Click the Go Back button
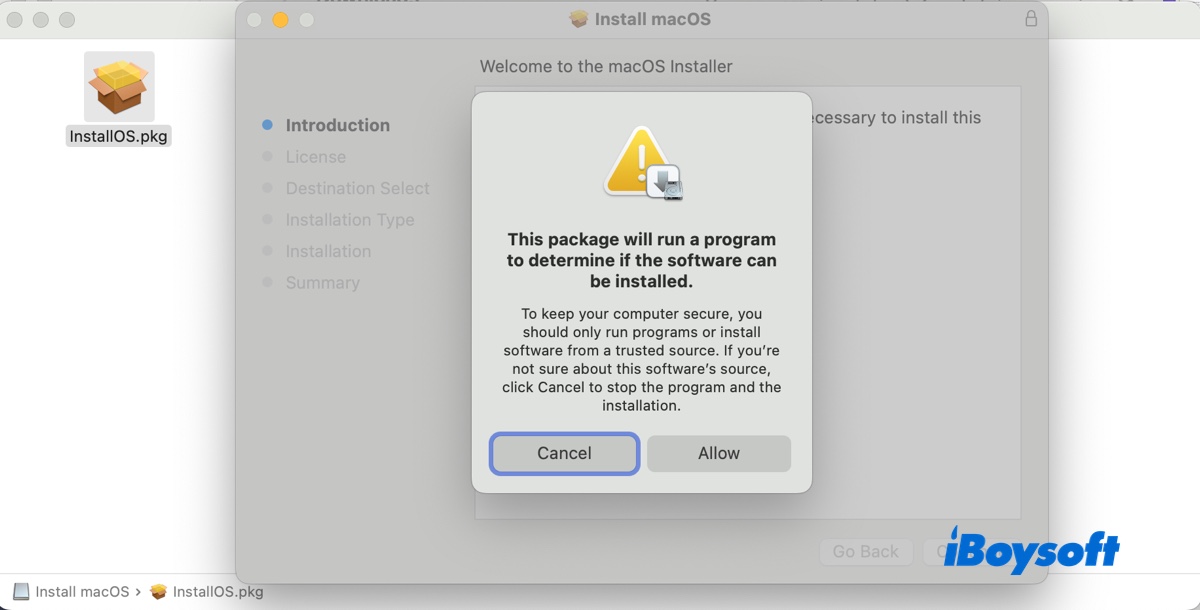The image size is (1200, 610). (865, 551)
